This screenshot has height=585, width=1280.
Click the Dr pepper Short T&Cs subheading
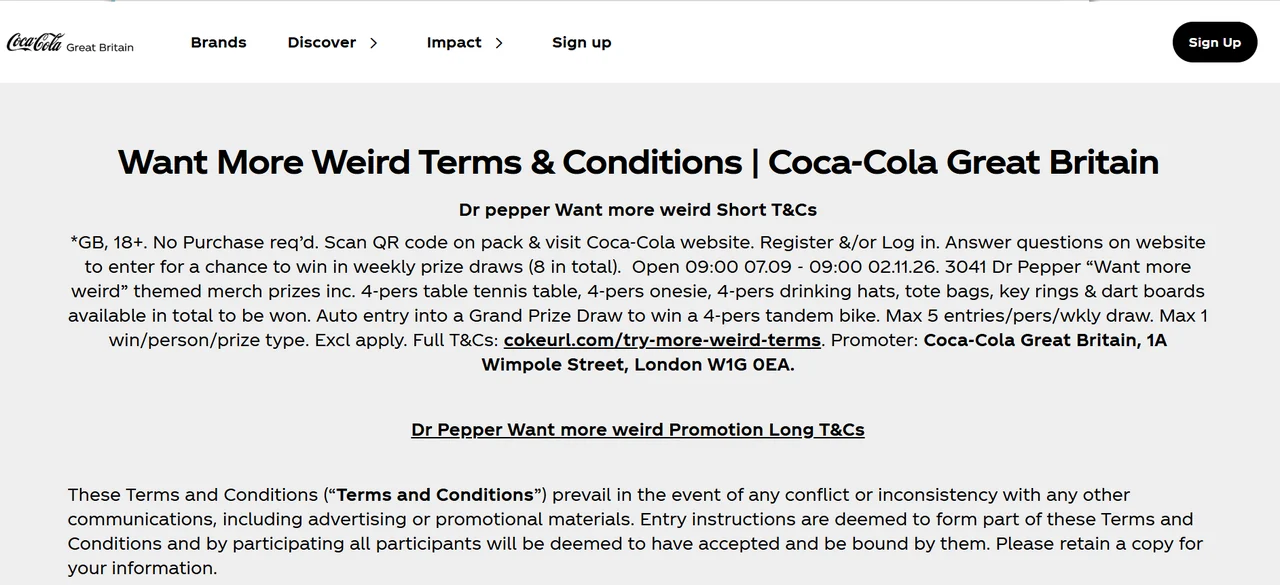point(638,209)
